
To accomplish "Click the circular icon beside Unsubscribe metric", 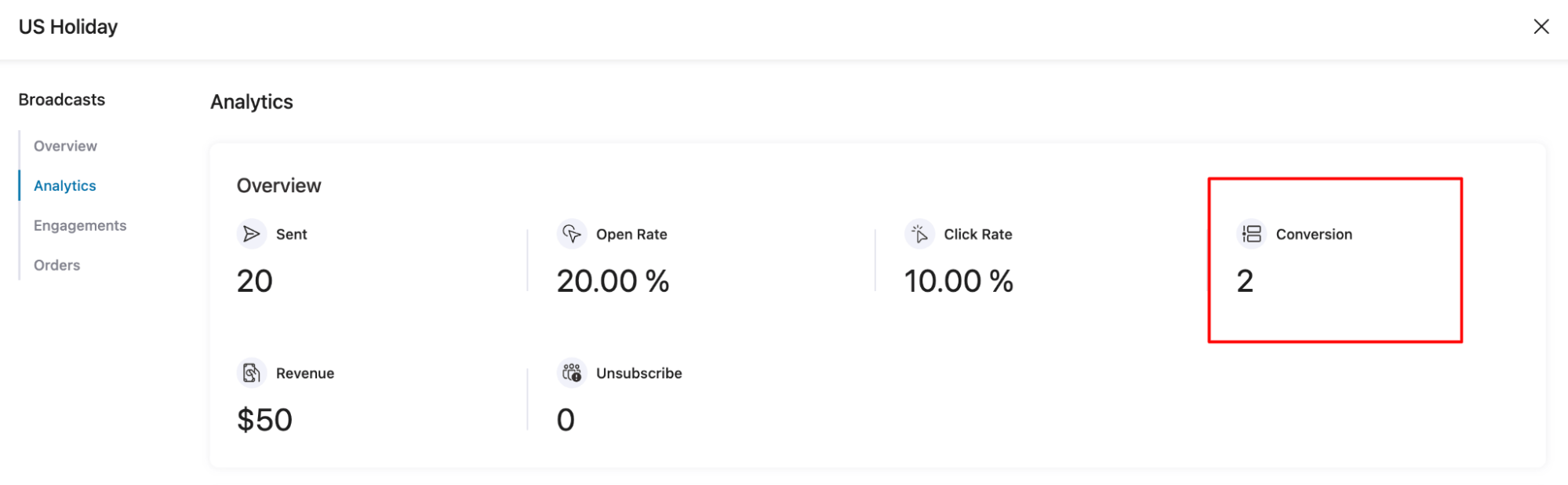I will pos(571,373).
